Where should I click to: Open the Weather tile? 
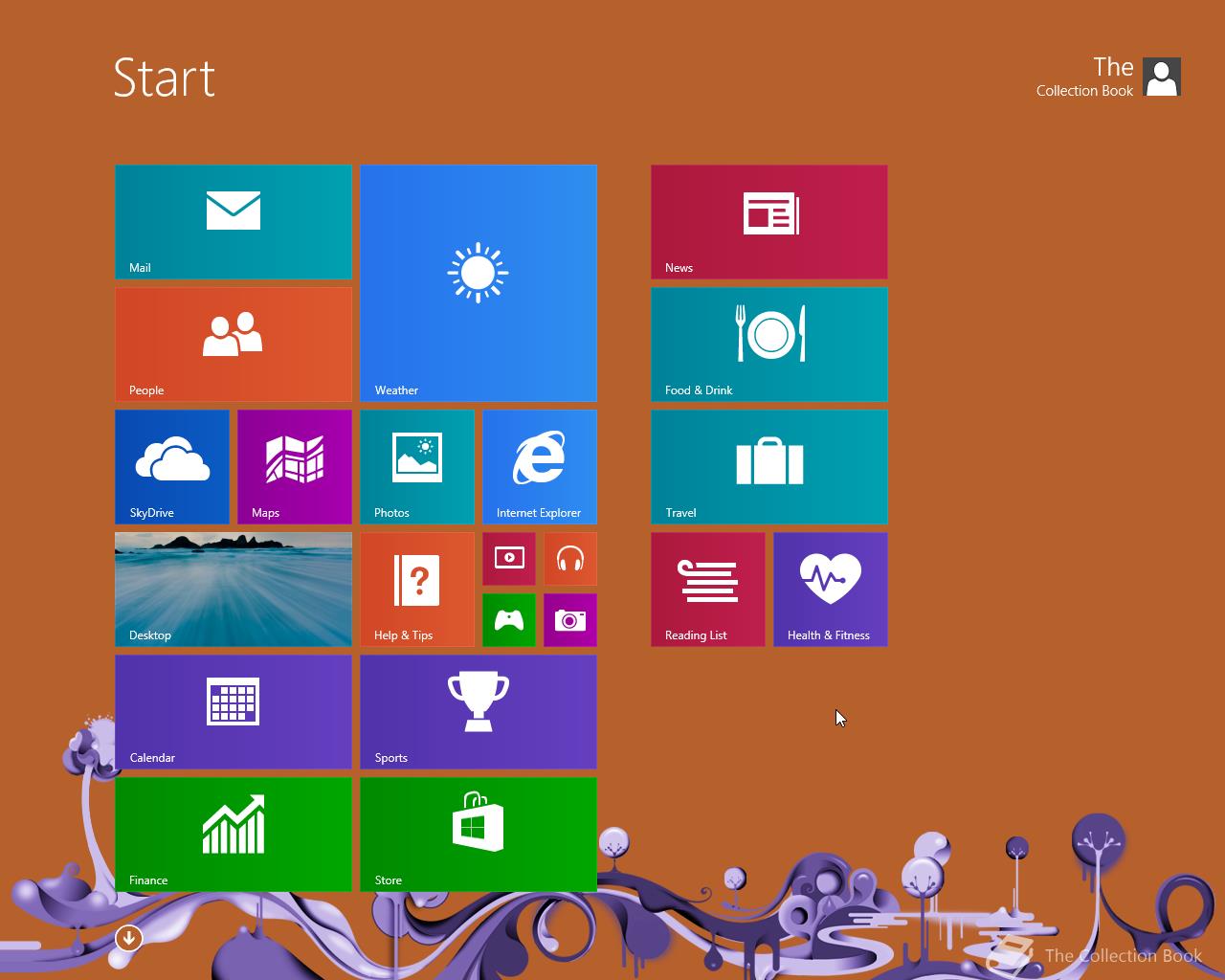[x=479, y=283]
